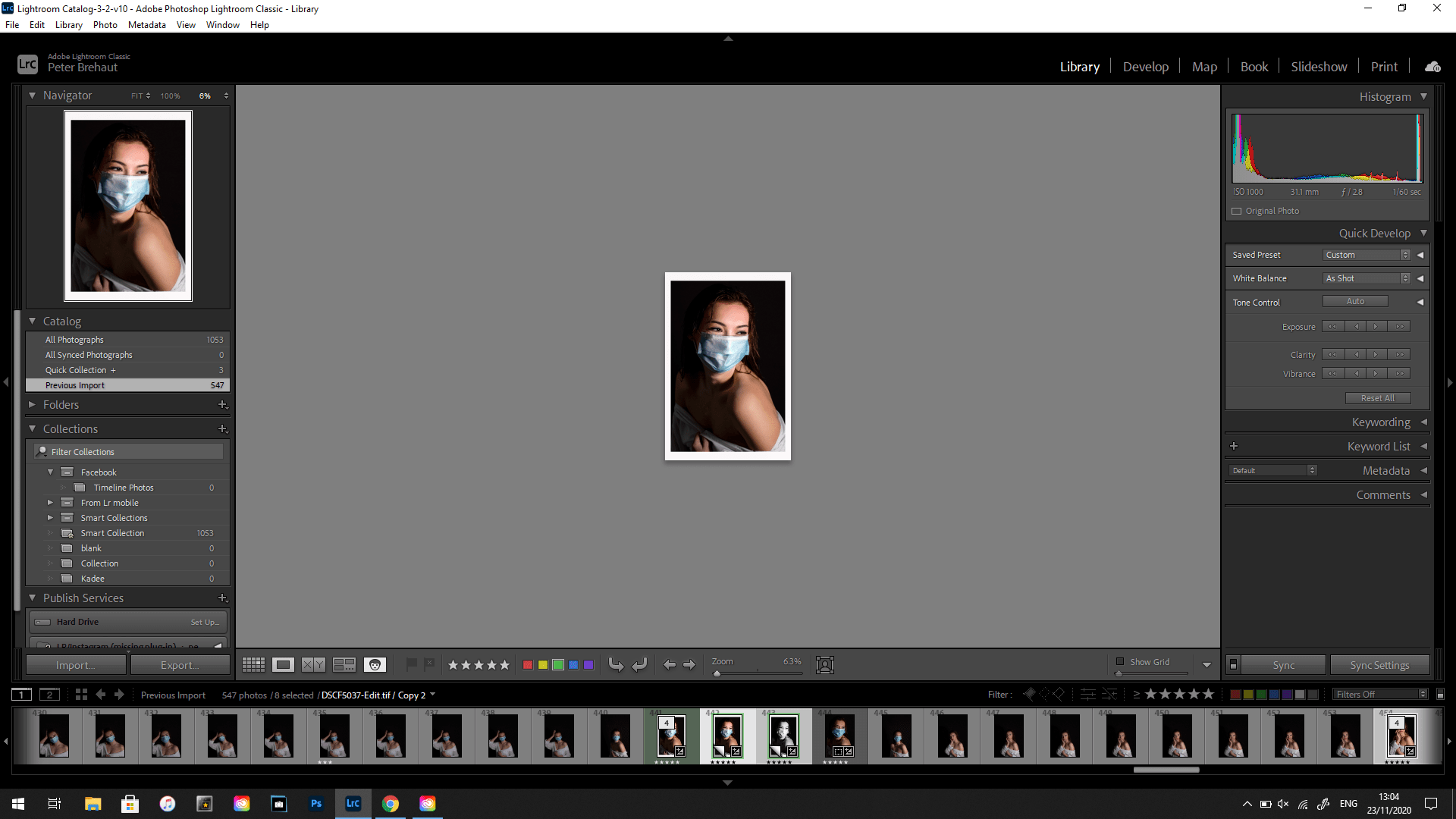Image resolution: width=1456 pixels, height=819 pixels.
Task: Toggle the Show Grid checkbox
Action: pos(1121,661)
